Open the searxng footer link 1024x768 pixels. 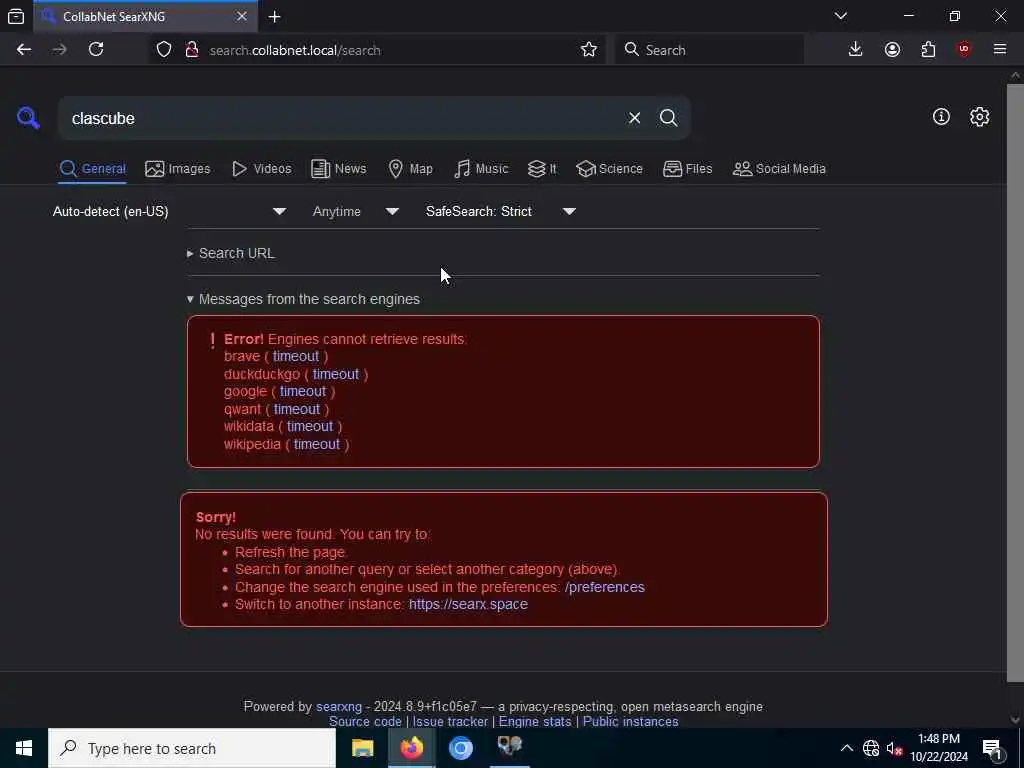point(339,707)
